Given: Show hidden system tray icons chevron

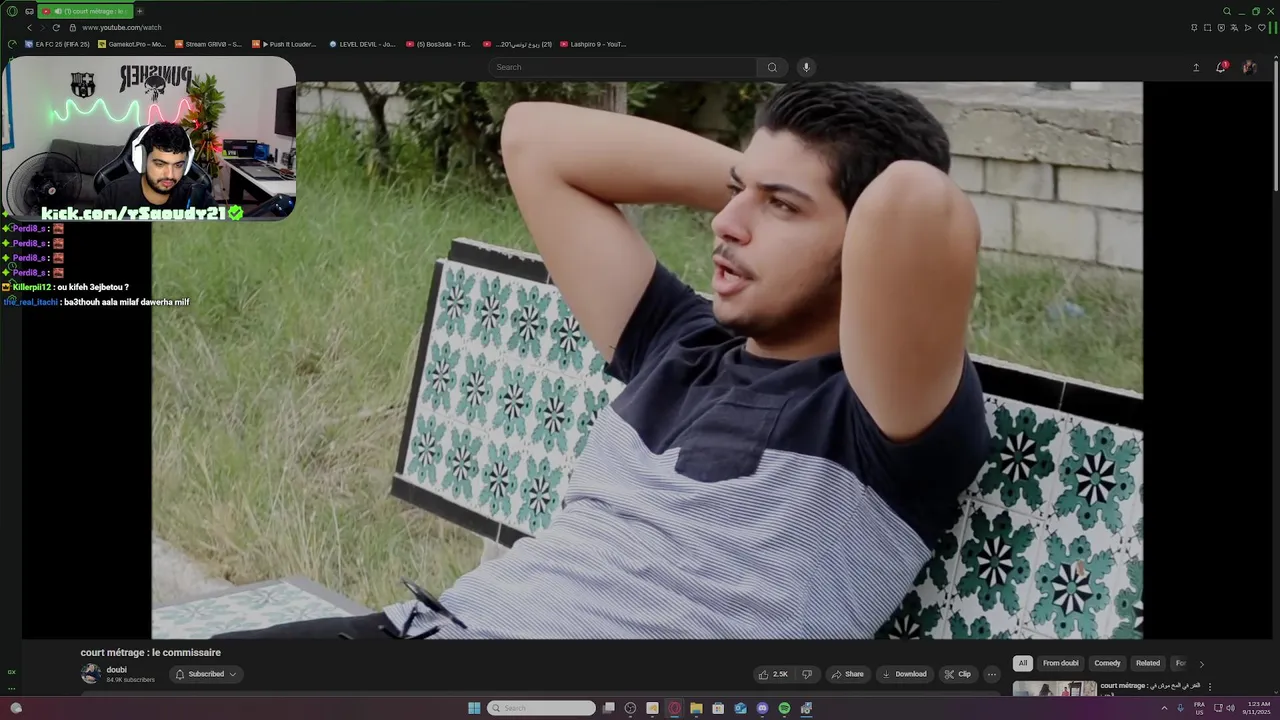Looking at the screenshot, I should pyautogui.click(x=1164, y=708).
